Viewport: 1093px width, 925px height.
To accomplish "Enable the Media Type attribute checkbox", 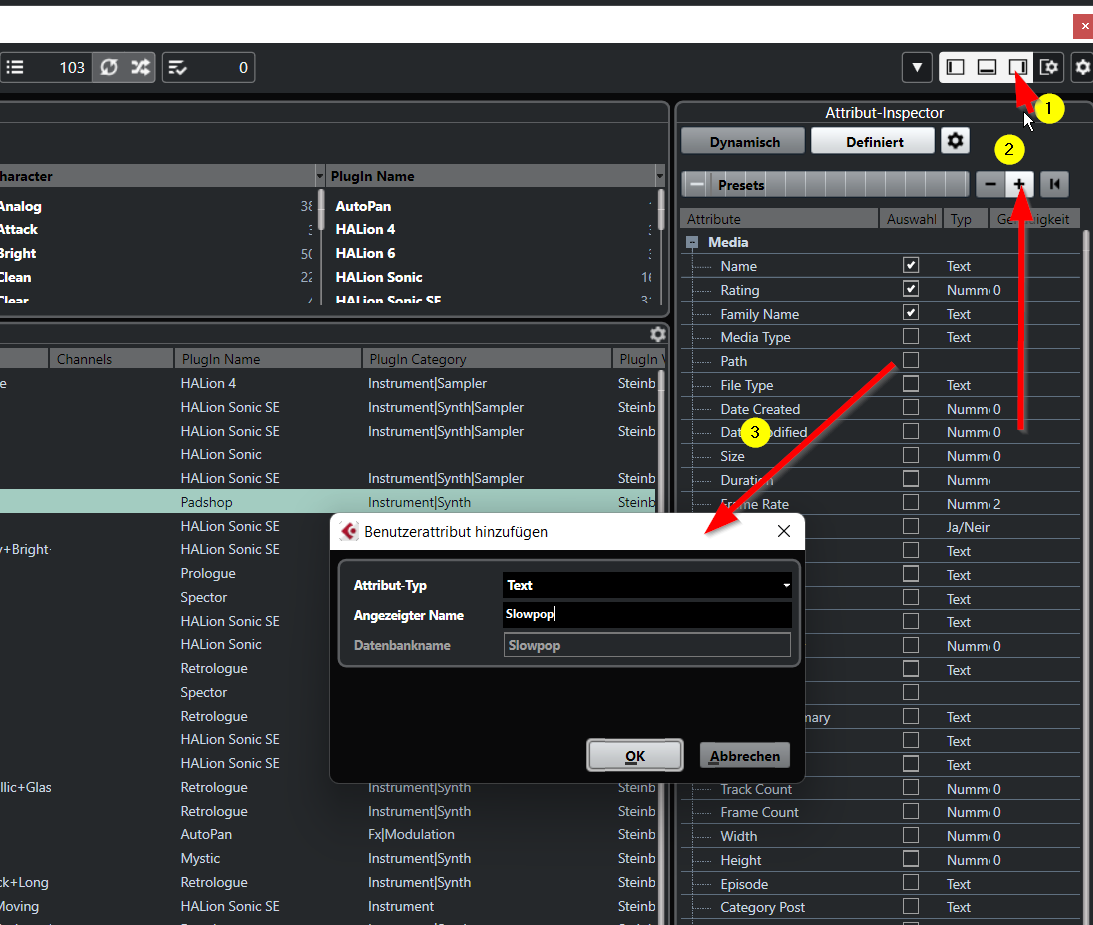I will [x=911, y=337].
